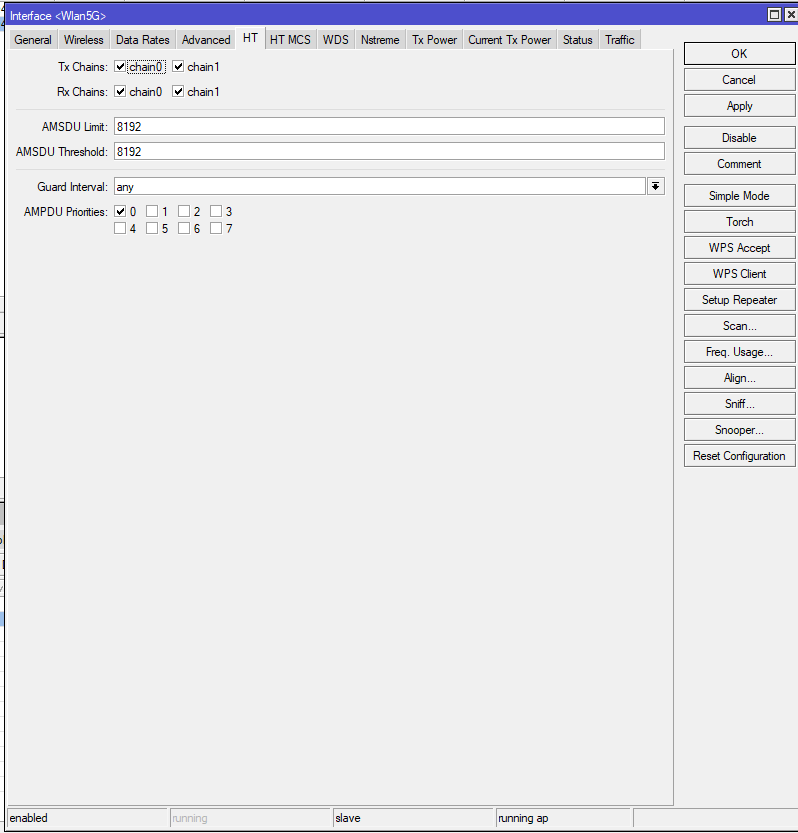The height and width of the screenshot is (833, 798).
Task: Open Freq. Usage tool
Action: [x=739, y=352]
